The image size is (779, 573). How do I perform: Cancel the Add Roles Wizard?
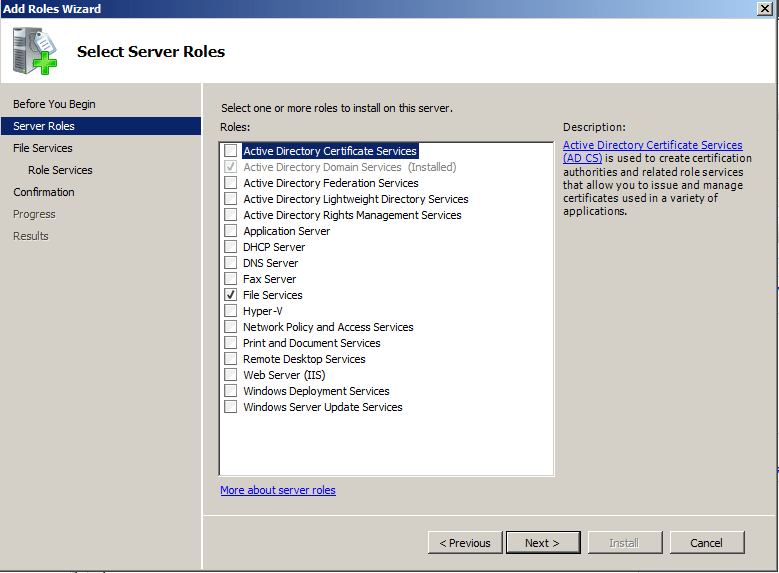[x=706, y=543]
